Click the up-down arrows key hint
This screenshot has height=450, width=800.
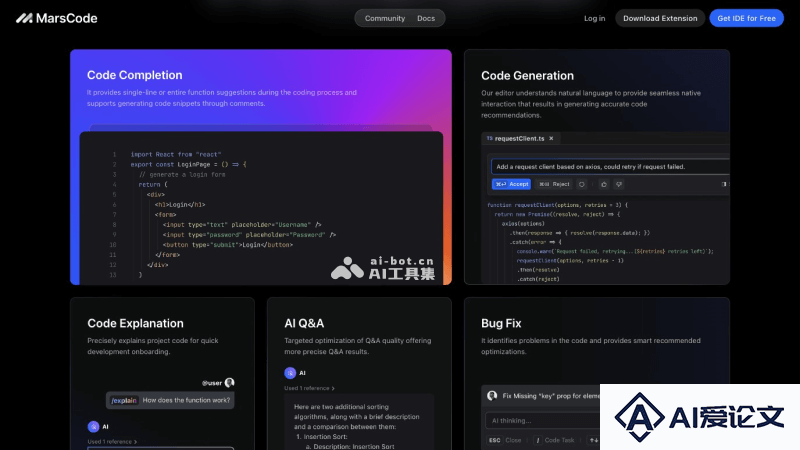(594, 440)
